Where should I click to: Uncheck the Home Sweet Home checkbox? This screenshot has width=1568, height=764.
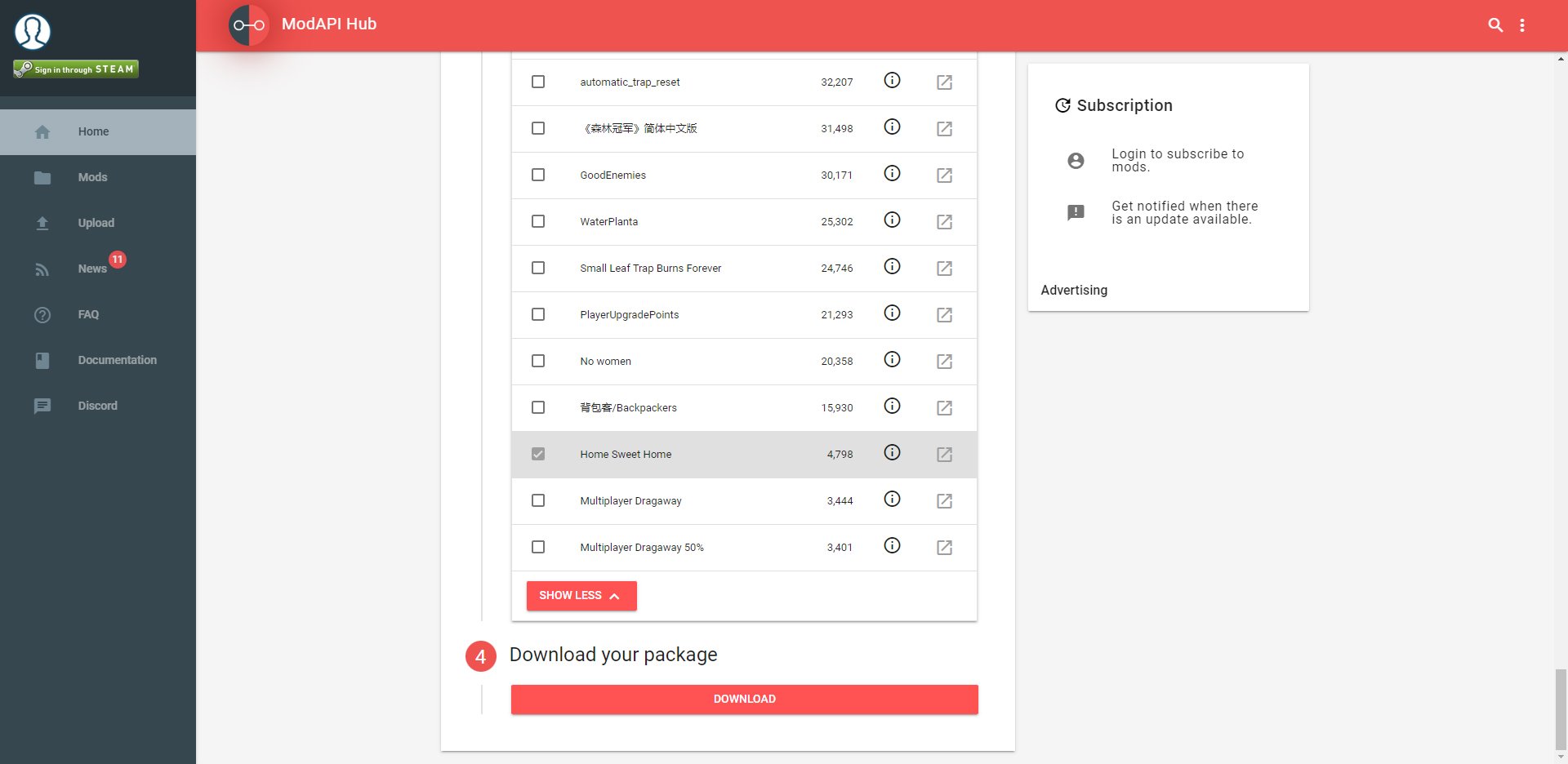[x=538, y=454]
